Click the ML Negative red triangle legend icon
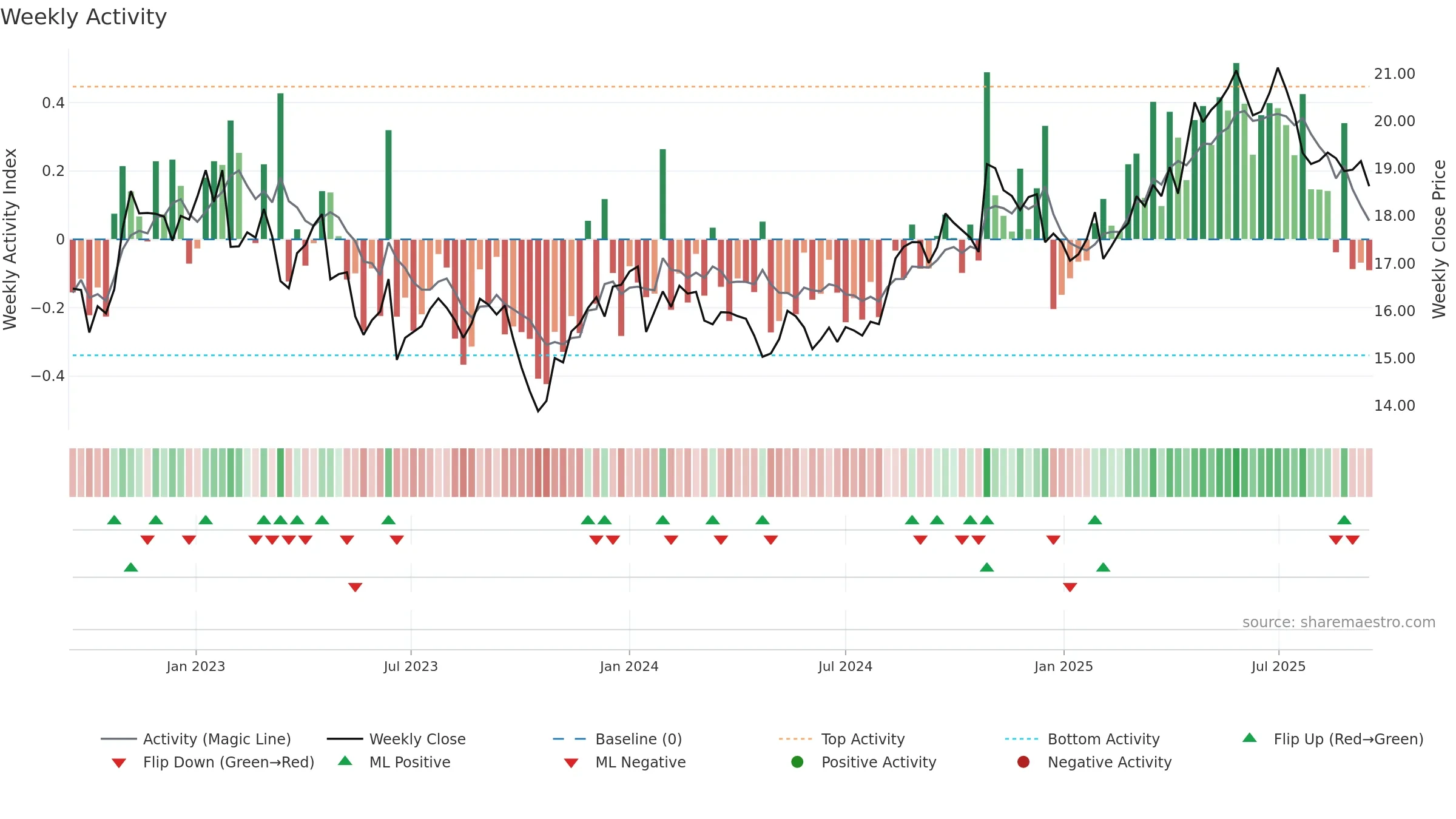Image resolution: width=1456 pixels, height=819 pixels. point(571,763)
